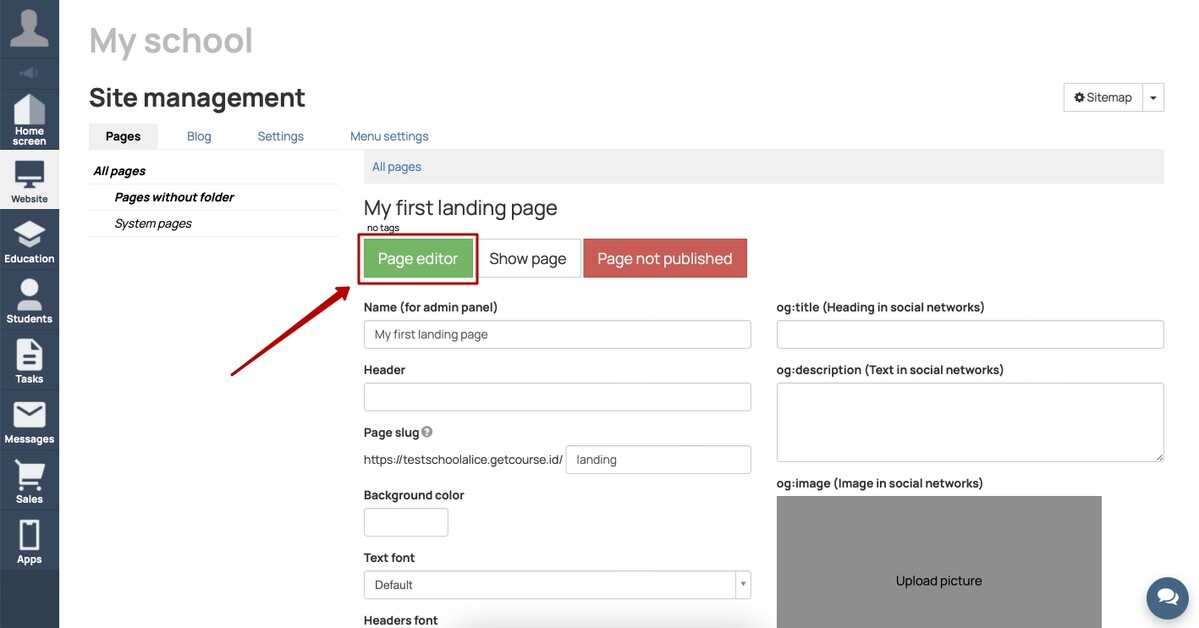
Task: Click the Header input field
Action: [x=557, y=397]
